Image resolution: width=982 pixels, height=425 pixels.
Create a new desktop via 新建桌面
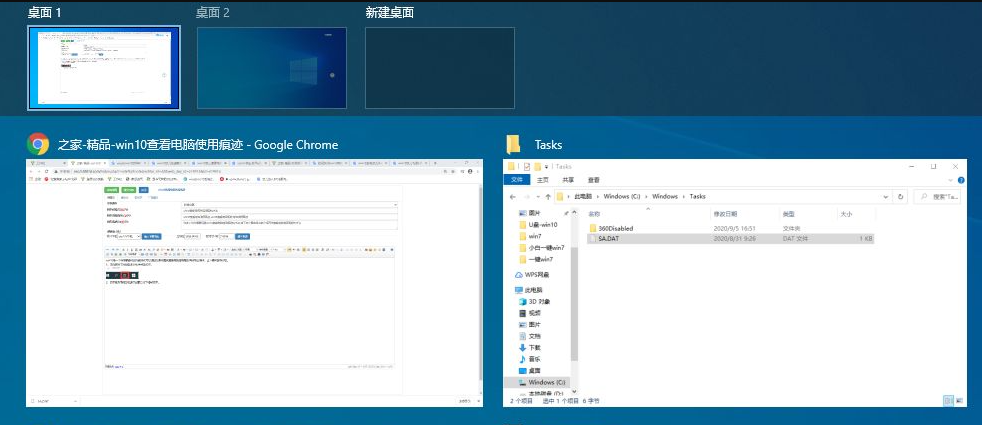point(439,68)
